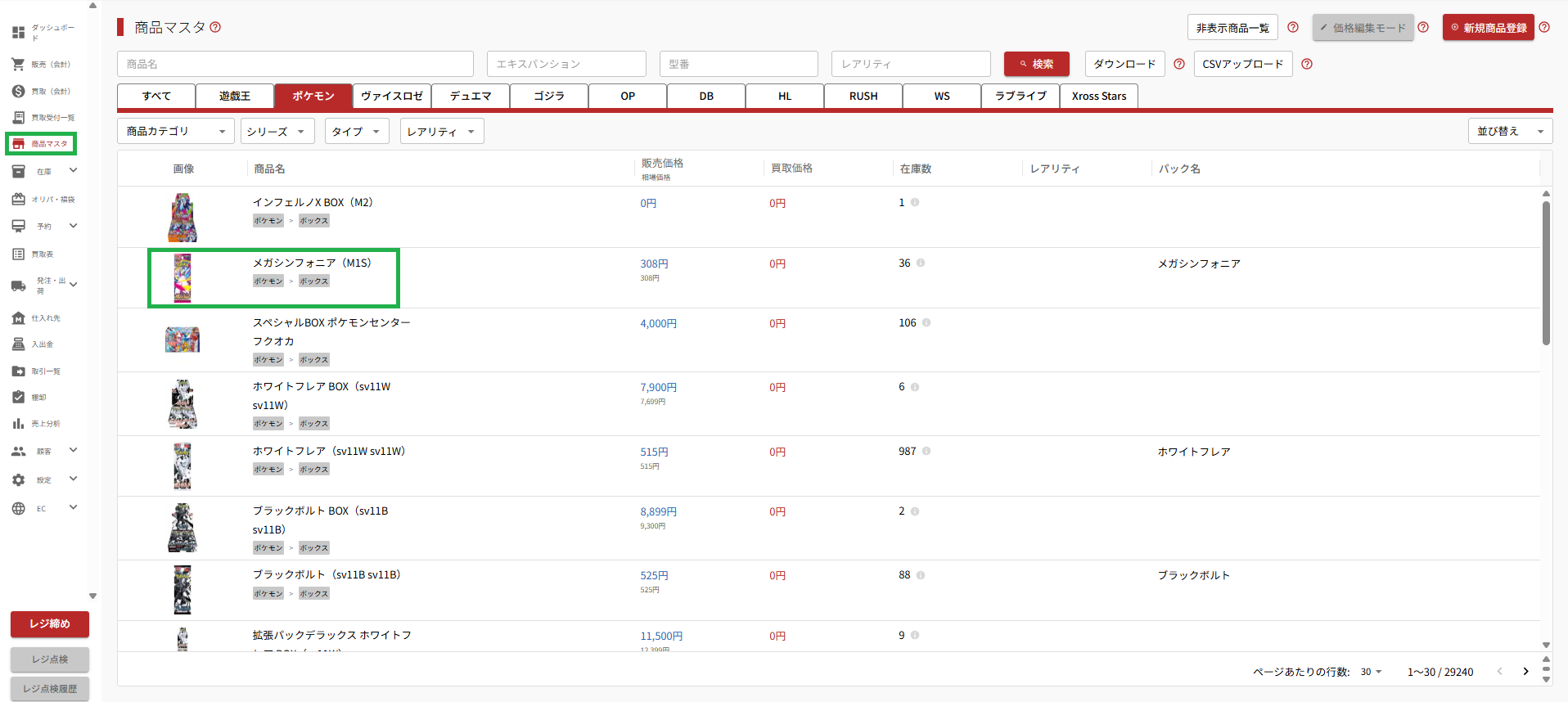Switch to the Xross Stars tab
The image size is (1568, 702).
pyautogui.click(x=1099, y=96)
